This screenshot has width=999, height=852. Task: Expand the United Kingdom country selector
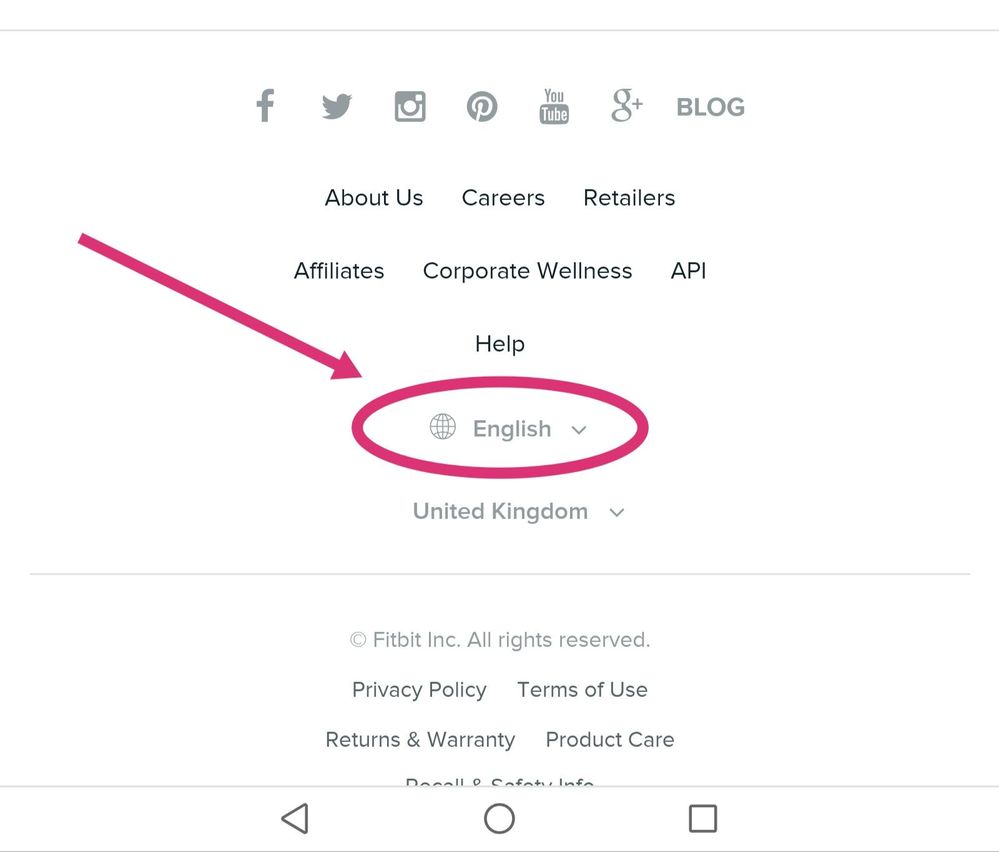pyautogui.click(x=519, y=512)
